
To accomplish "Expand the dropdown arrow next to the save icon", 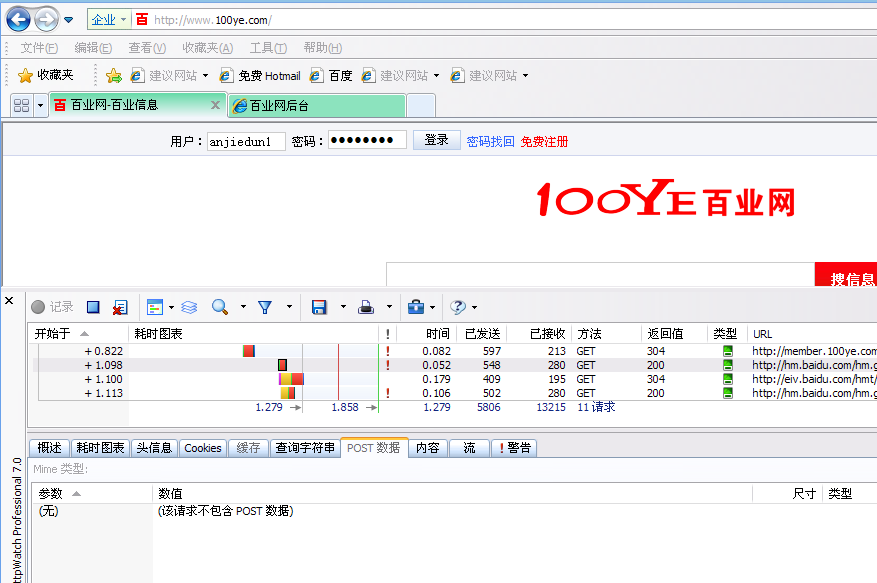I will (x=342, y=307).
